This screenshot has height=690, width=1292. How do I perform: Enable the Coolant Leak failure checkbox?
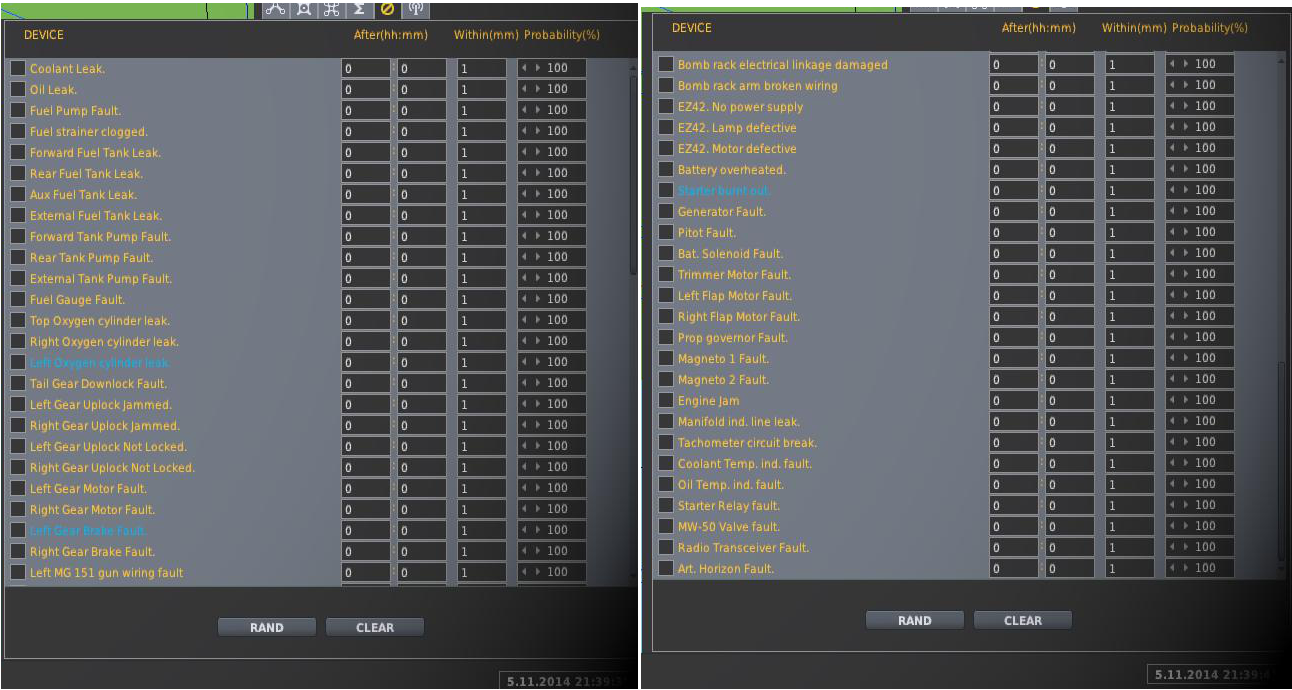coord(18,68)
